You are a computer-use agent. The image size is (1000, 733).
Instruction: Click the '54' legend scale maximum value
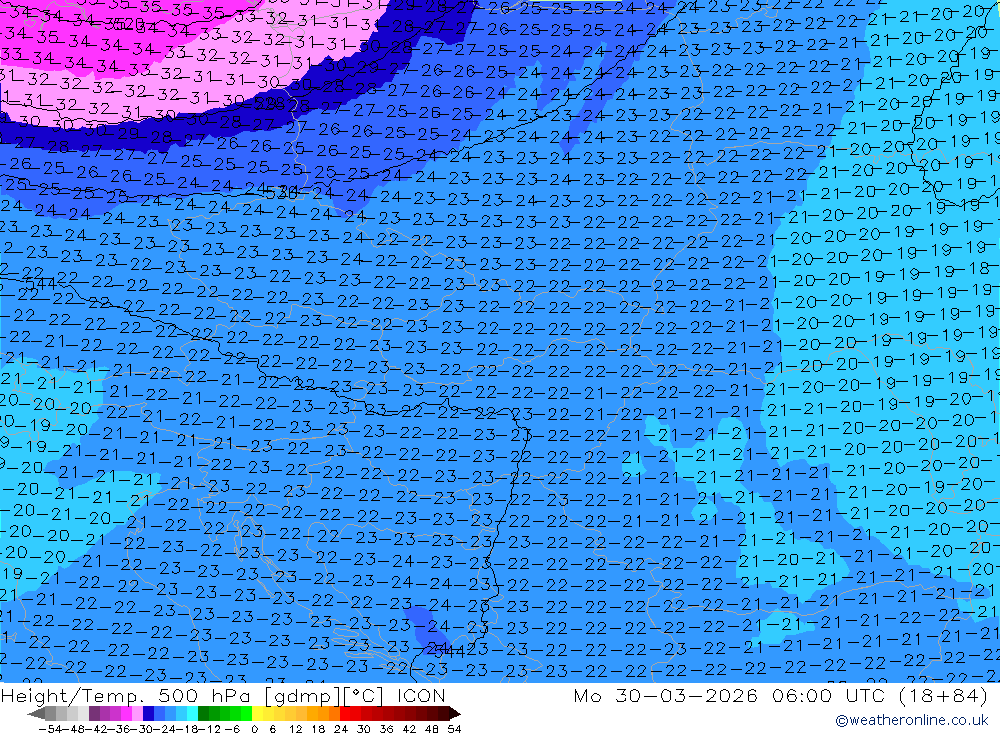[454, 729]
